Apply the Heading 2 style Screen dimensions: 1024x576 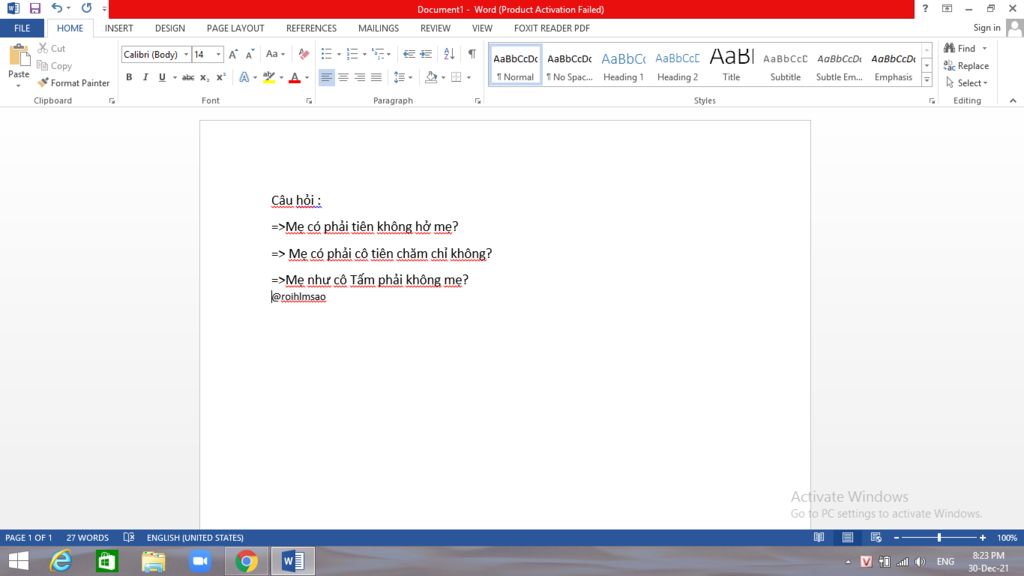(677, 65)
